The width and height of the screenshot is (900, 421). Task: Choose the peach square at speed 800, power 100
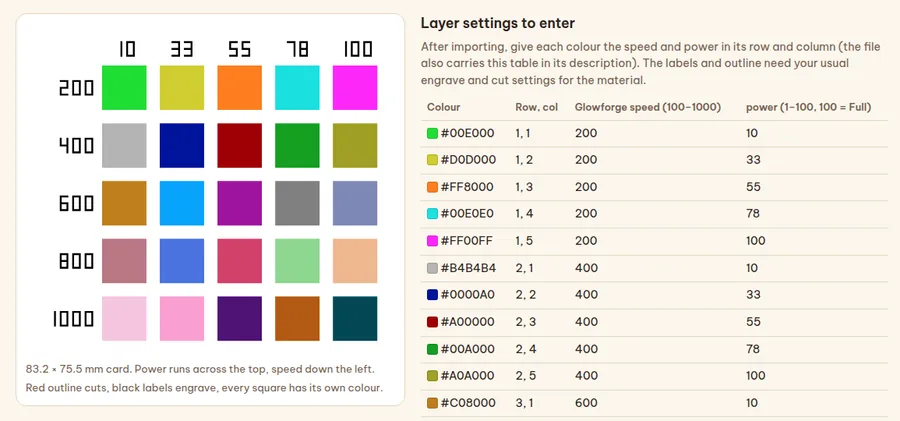coord(355,261)
